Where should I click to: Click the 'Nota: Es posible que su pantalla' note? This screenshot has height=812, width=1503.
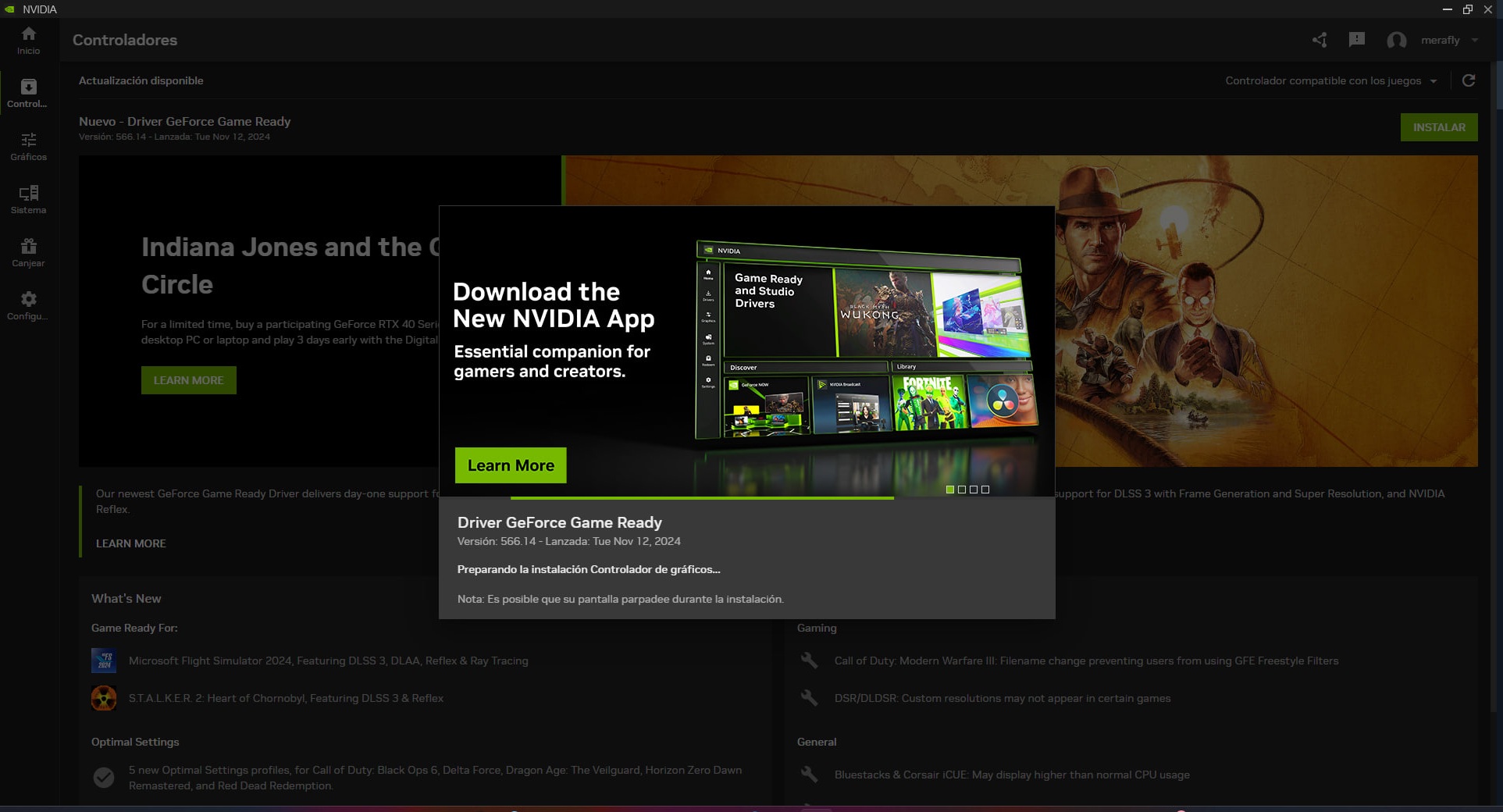click(x=620, y=599)
